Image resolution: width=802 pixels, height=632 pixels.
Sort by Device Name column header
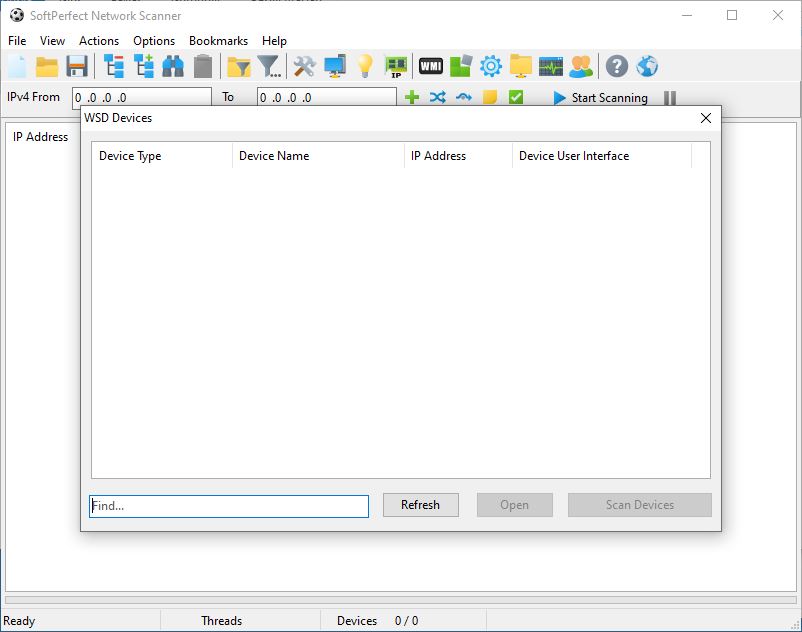point(318,155)
